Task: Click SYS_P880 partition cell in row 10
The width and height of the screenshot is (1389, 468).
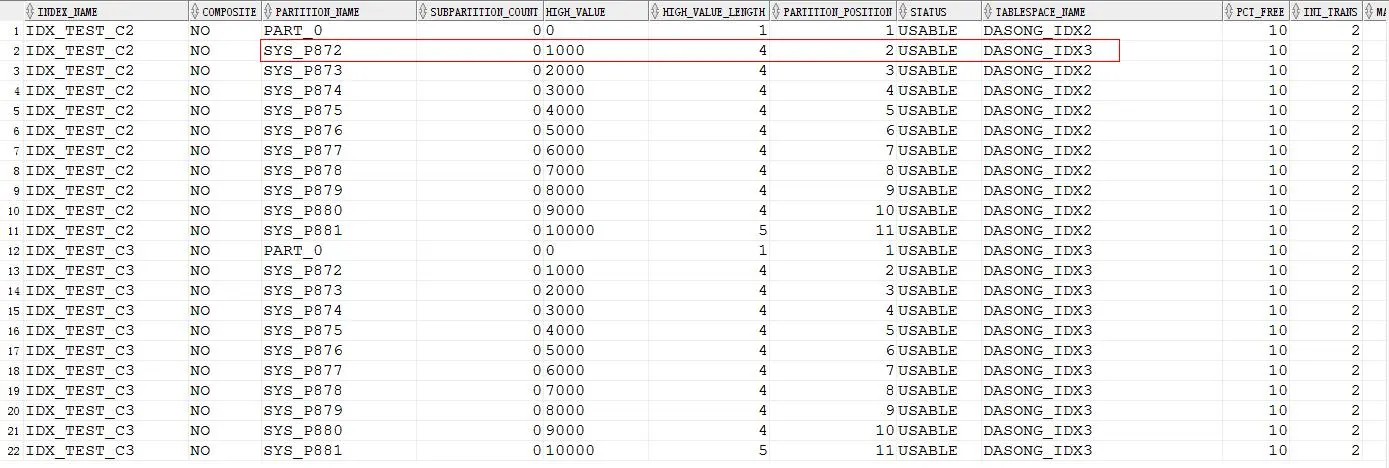Action: 338,211
